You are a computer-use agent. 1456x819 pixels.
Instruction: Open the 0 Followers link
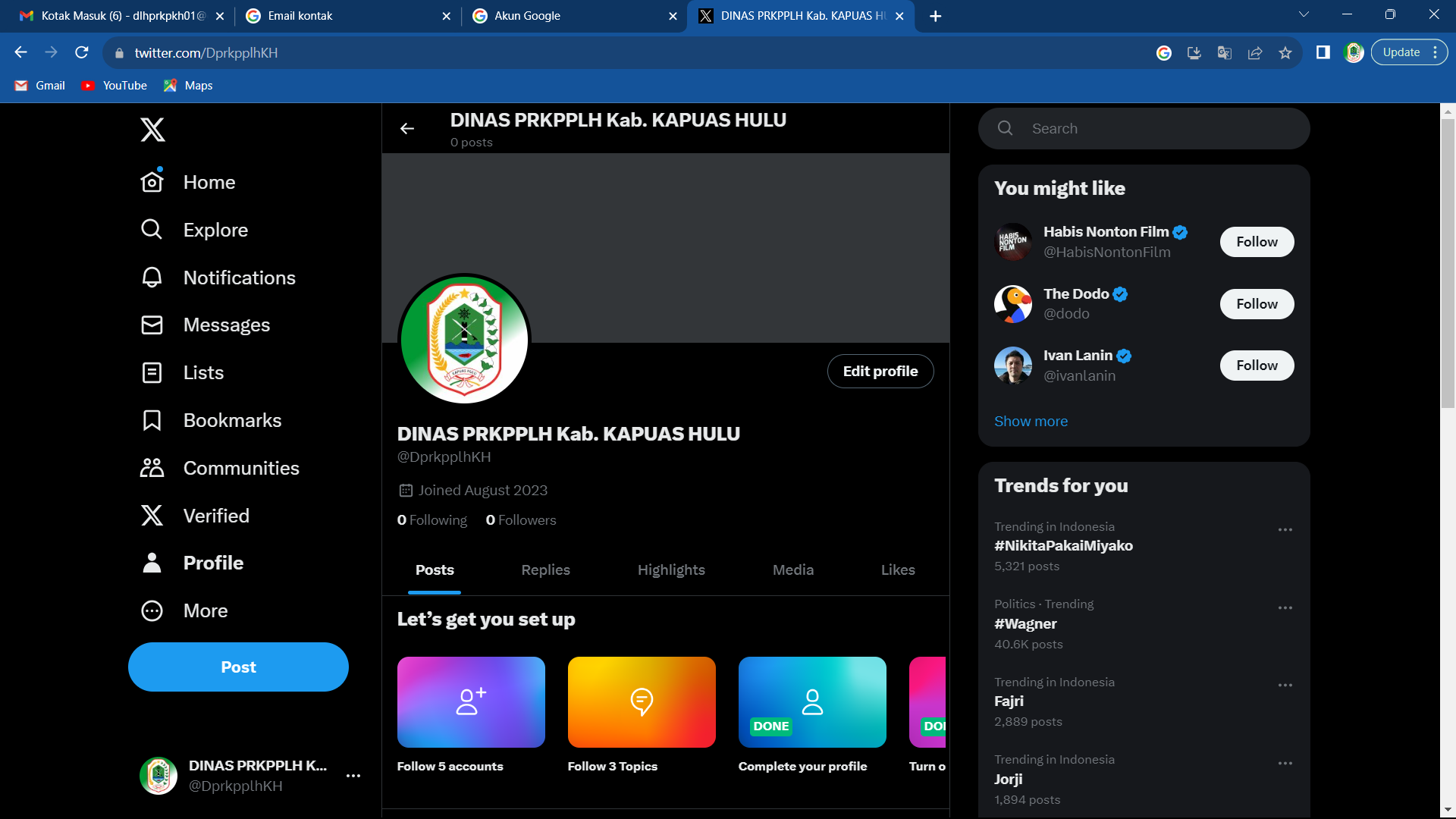[x=521, y=520]
